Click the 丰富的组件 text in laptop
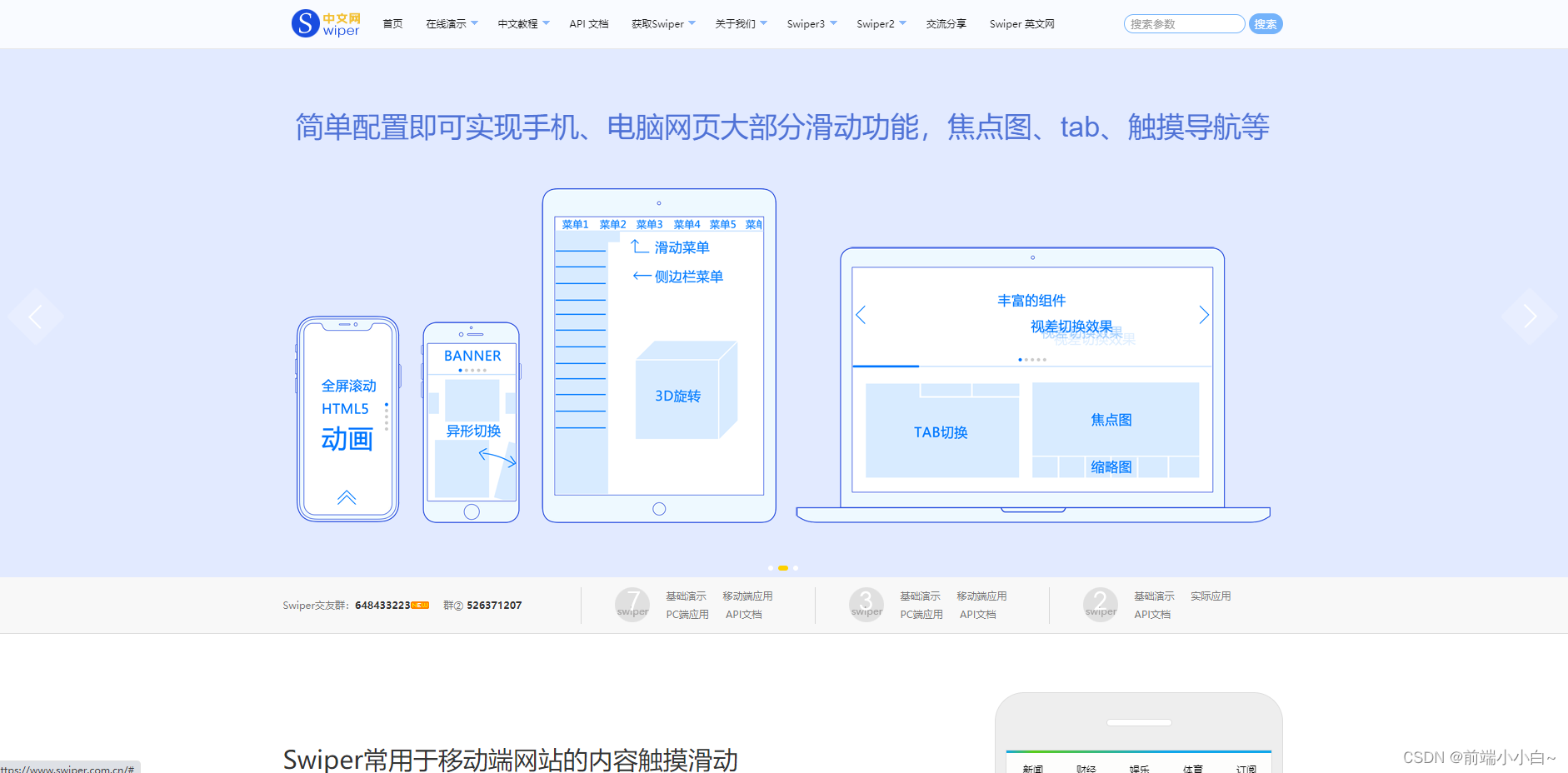The height and width of the screenshot is (773, 1568). (1031, 301)
